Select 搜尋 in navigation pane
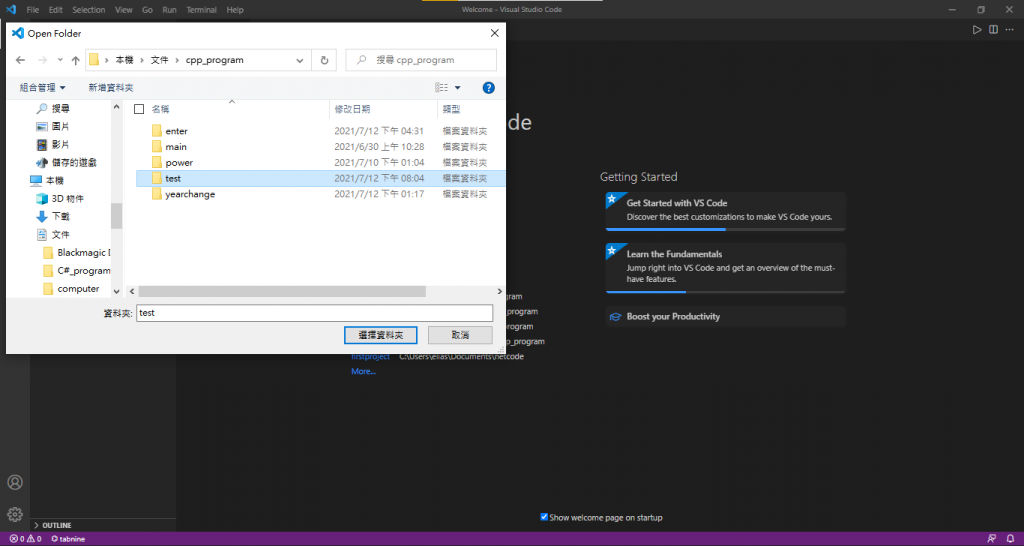This screenshot has width=1024, height=546. point(53,108)
